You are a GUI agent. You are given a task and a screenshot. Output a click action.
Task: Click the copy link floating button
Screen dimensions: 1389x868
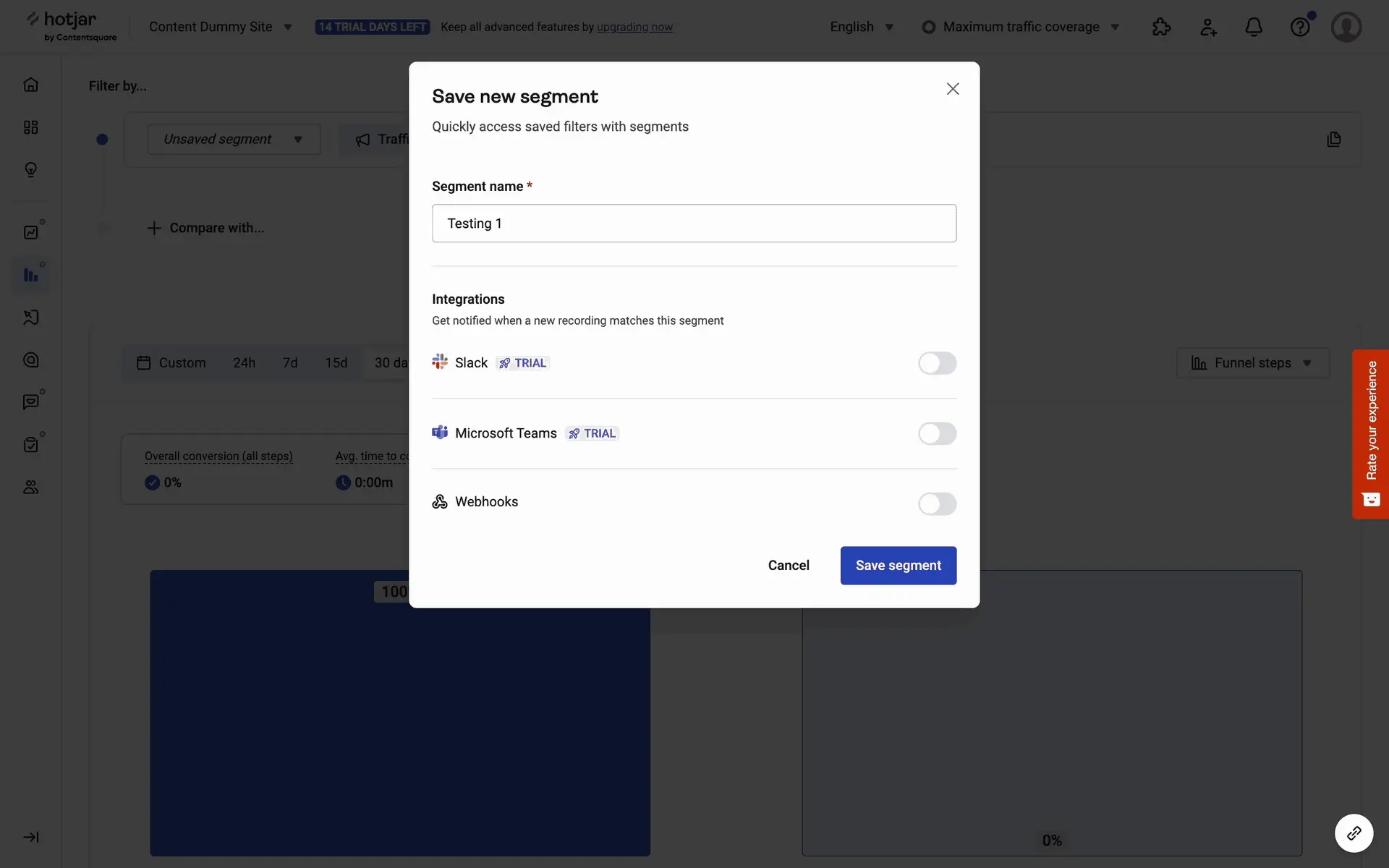(1354, 833)
